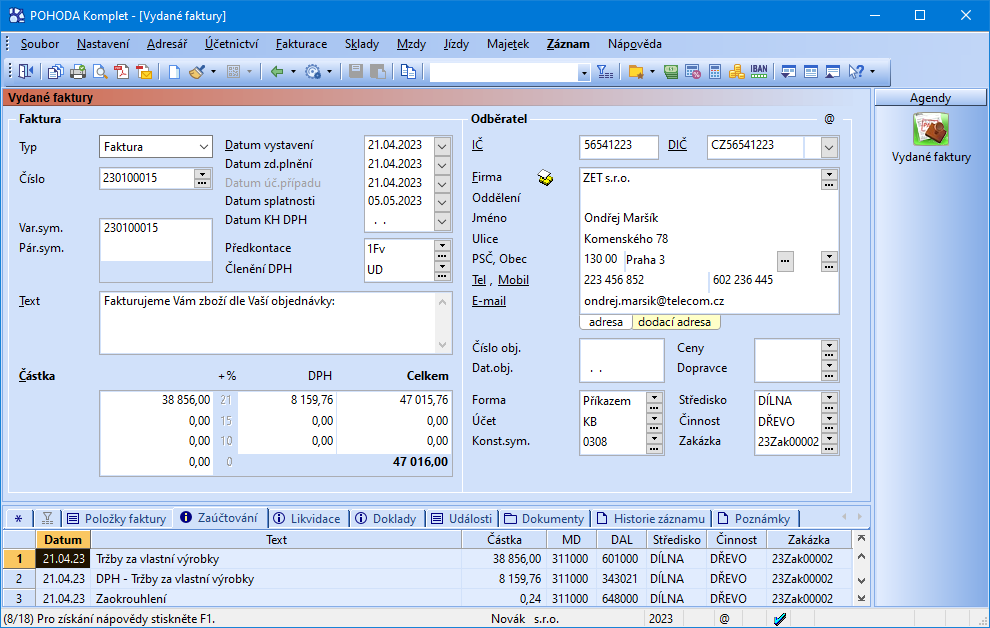Click the gear operations icon
Screen dimensions: 990x628
tap(313, 72)
